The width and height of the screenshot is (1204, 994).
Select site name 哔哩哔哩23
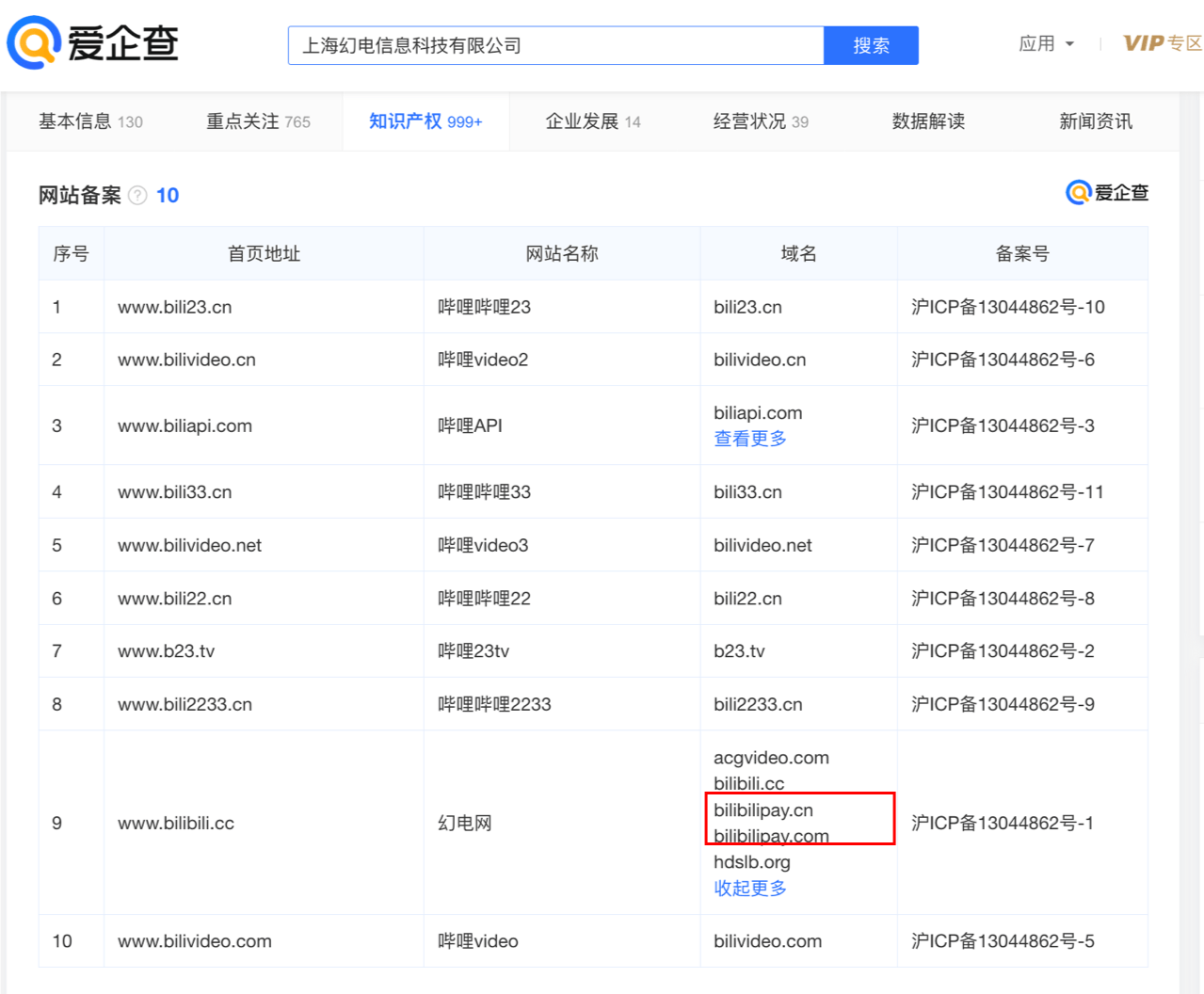click(x=484, y=307)
